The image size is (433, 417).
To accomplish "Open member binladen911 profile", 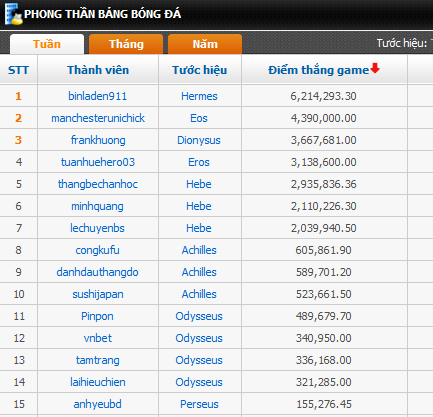I will tap(98, 96).
